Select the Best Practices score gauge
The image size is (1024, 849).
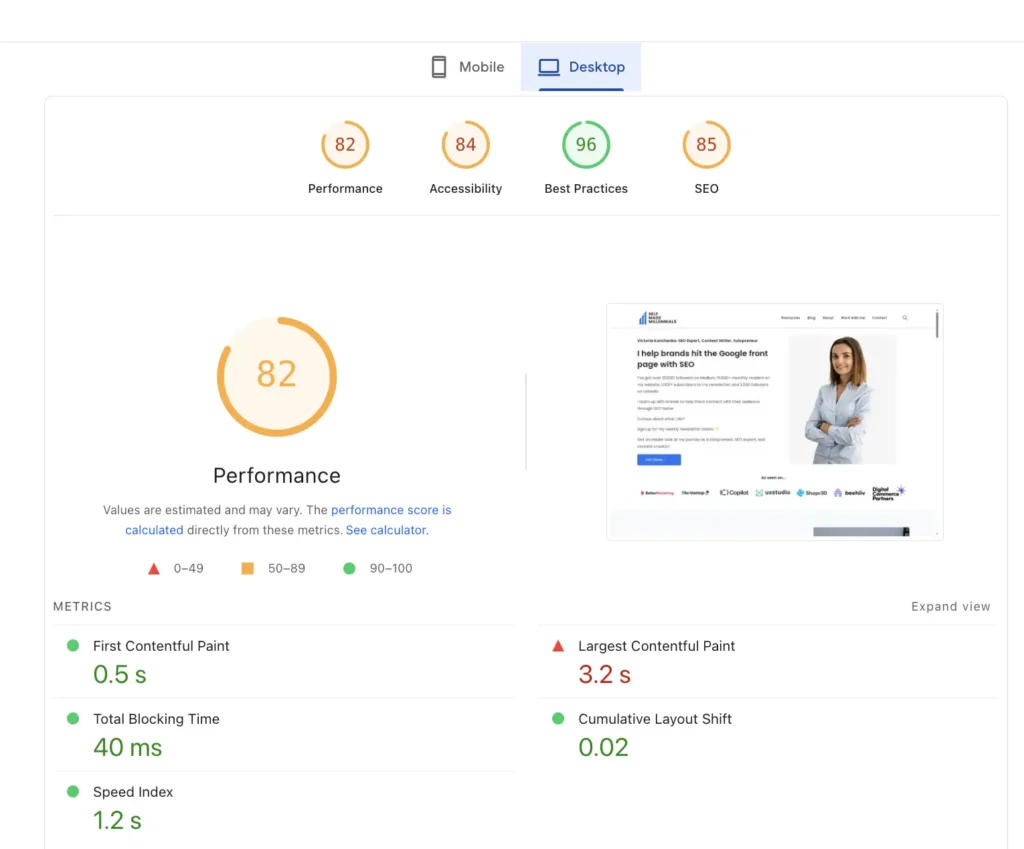click(586, 144)
